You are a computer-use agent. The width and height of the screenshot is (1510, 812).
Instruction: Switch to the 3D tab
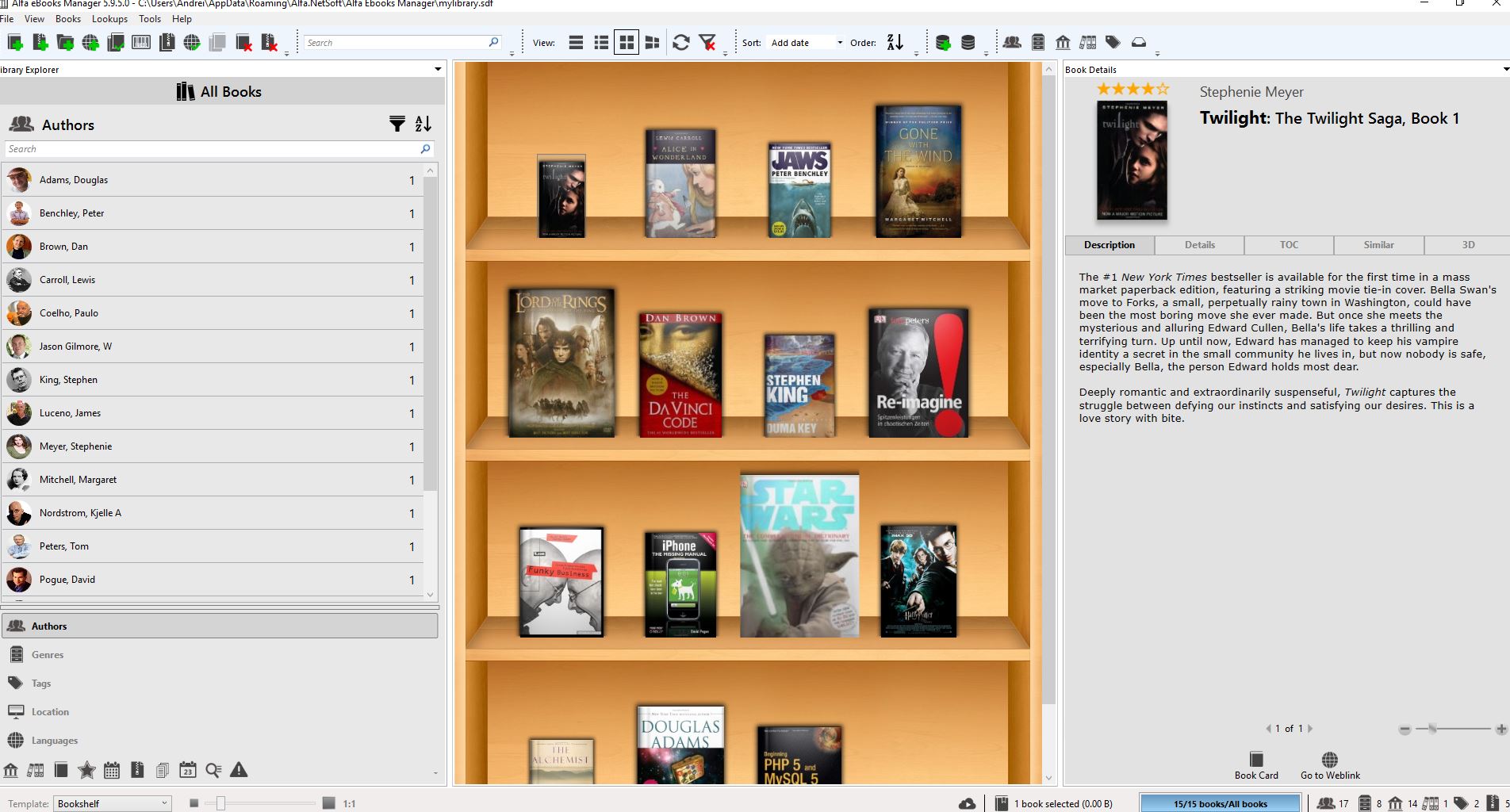[1468, 245]
